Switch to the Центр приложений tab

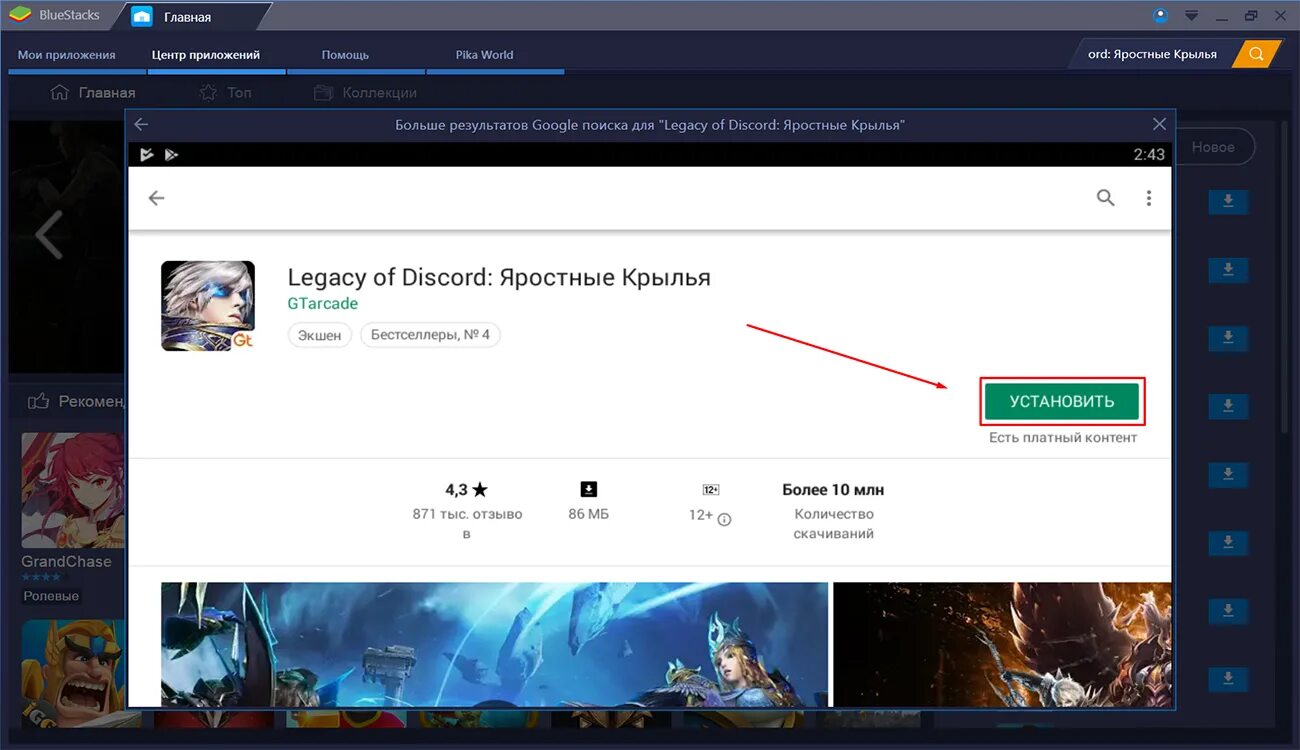click(206, 55)
